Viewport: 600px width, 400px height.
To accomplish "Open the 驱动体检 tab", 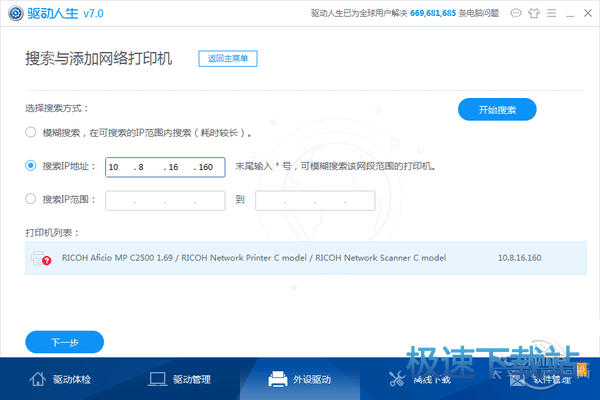I will click(60, 379).
